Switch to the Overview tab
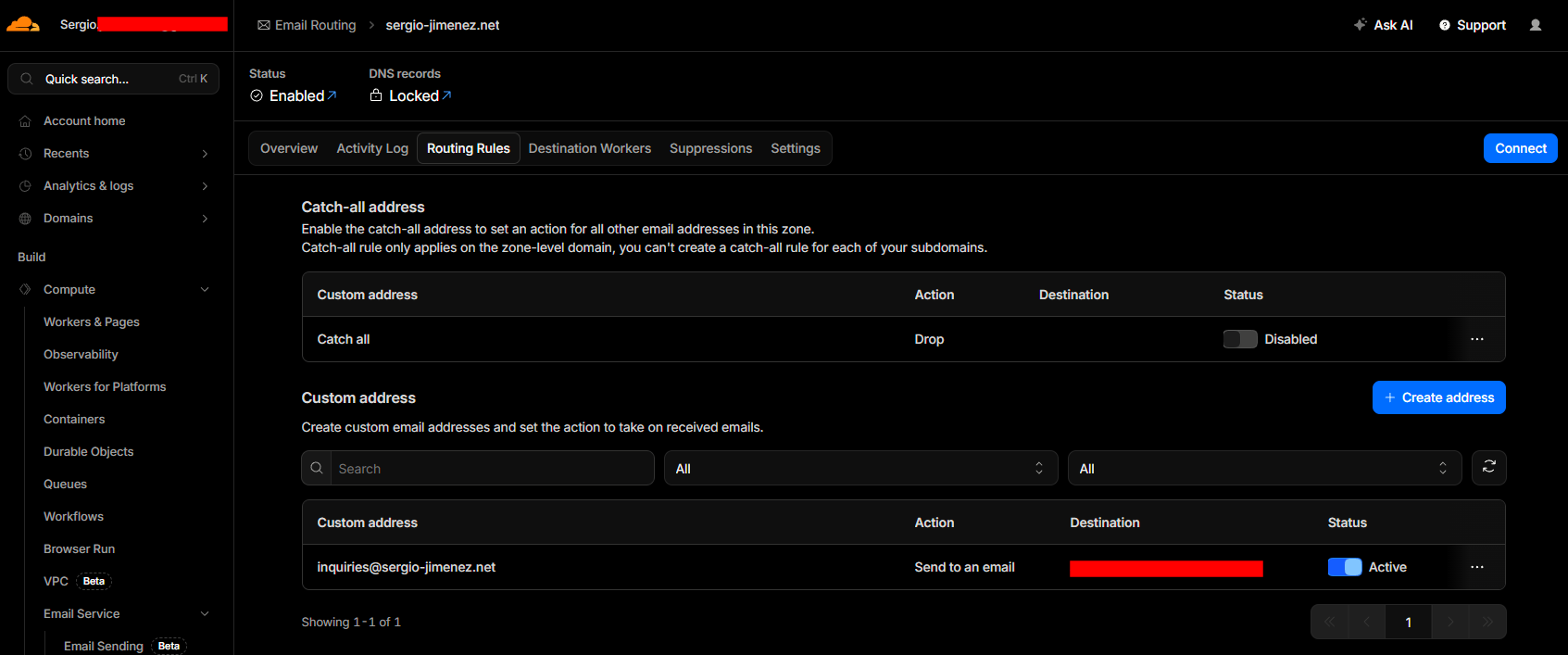The width and height of the screenshot is (1568, 655). [289, 148]
